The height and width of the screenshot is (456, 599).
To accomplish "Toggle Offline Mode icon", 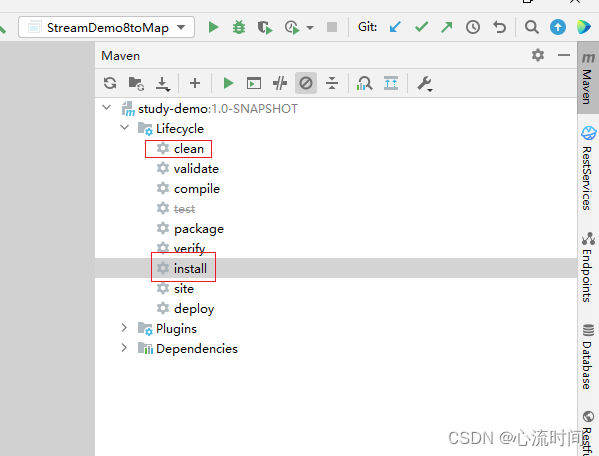I will [280, 83].
